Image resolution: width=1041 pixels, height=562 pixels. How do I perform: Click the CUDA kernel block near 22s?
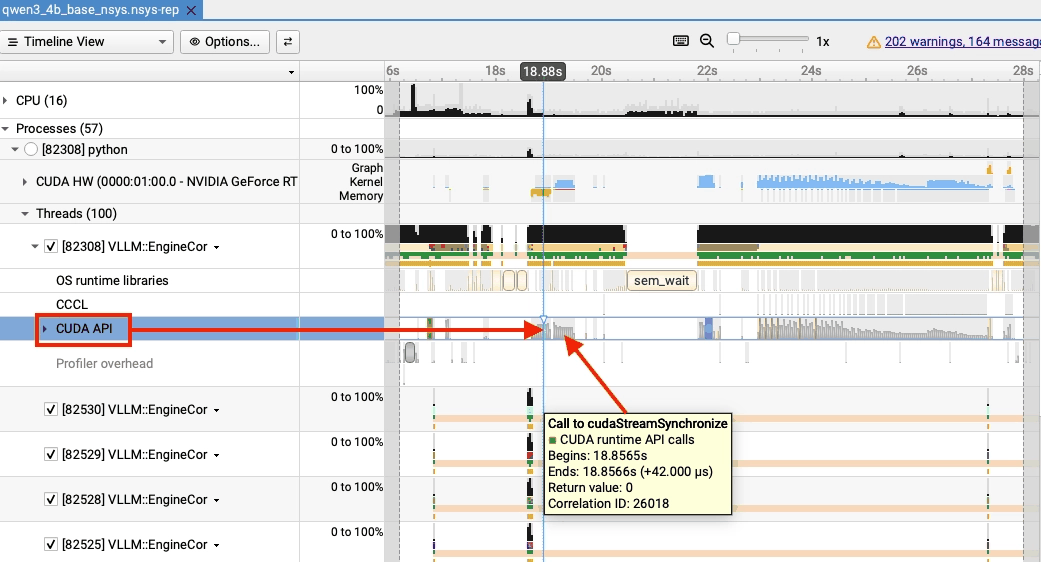point(706,182)
